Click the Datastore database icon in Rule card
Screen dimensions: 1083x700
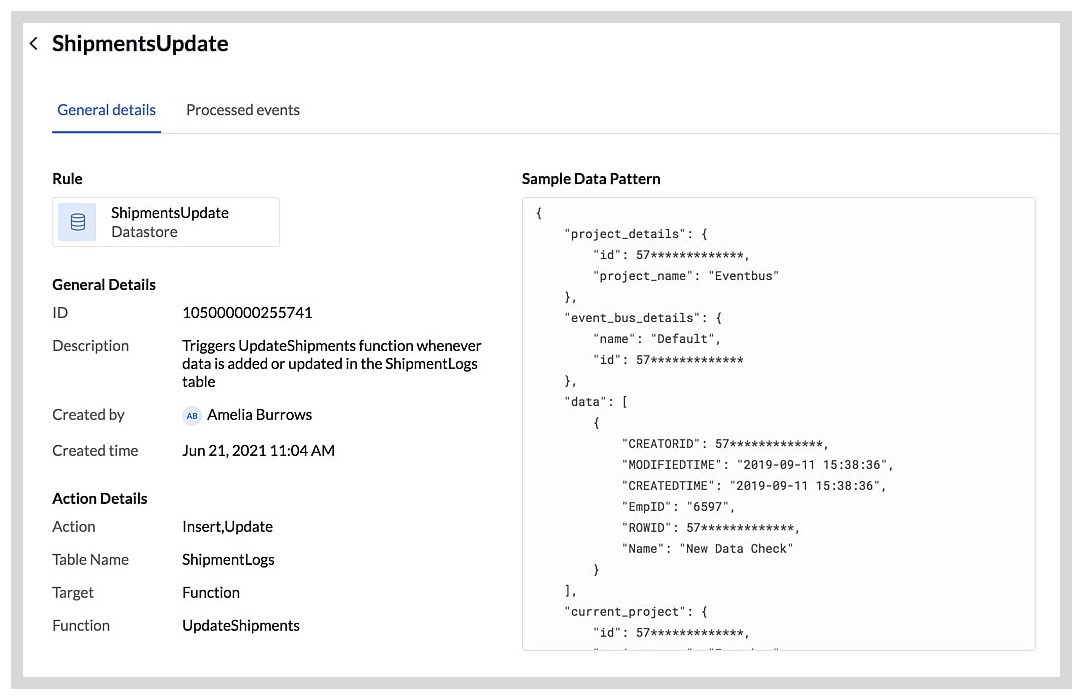point(77,222)
